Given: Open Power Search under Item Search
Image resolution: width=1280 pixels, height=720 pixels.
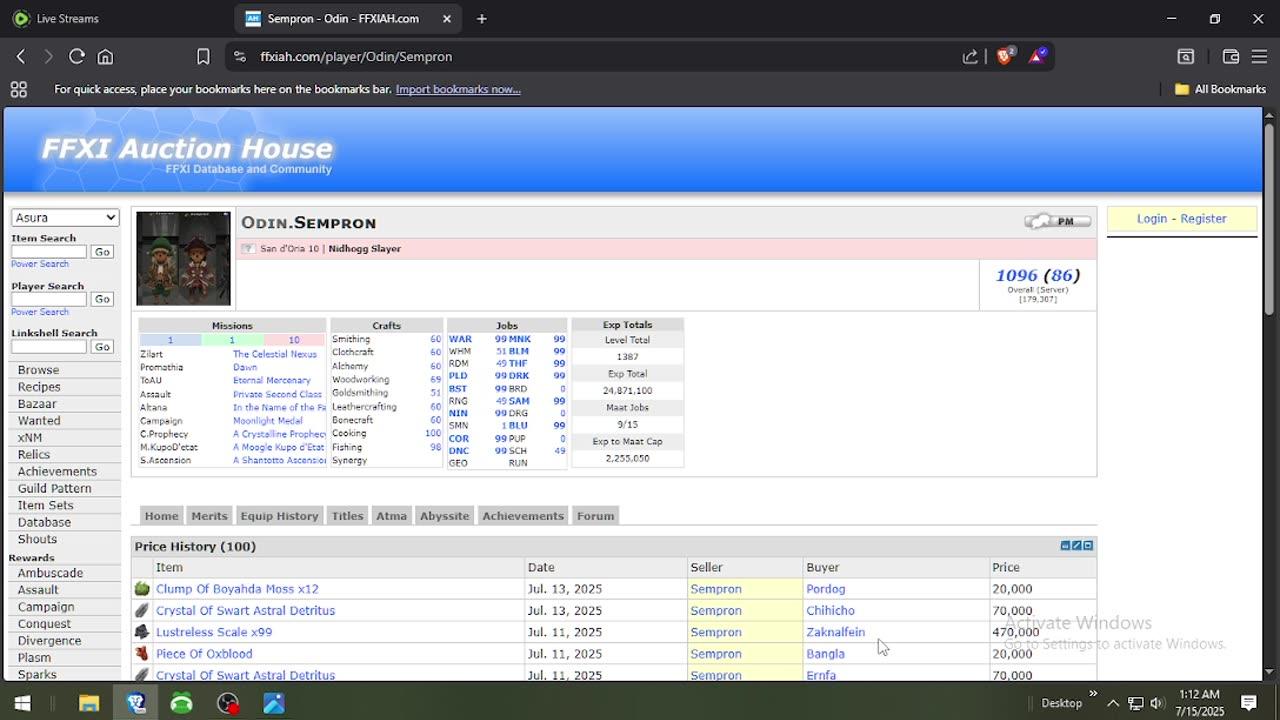Looking at the screenshot, I should 40,264.
